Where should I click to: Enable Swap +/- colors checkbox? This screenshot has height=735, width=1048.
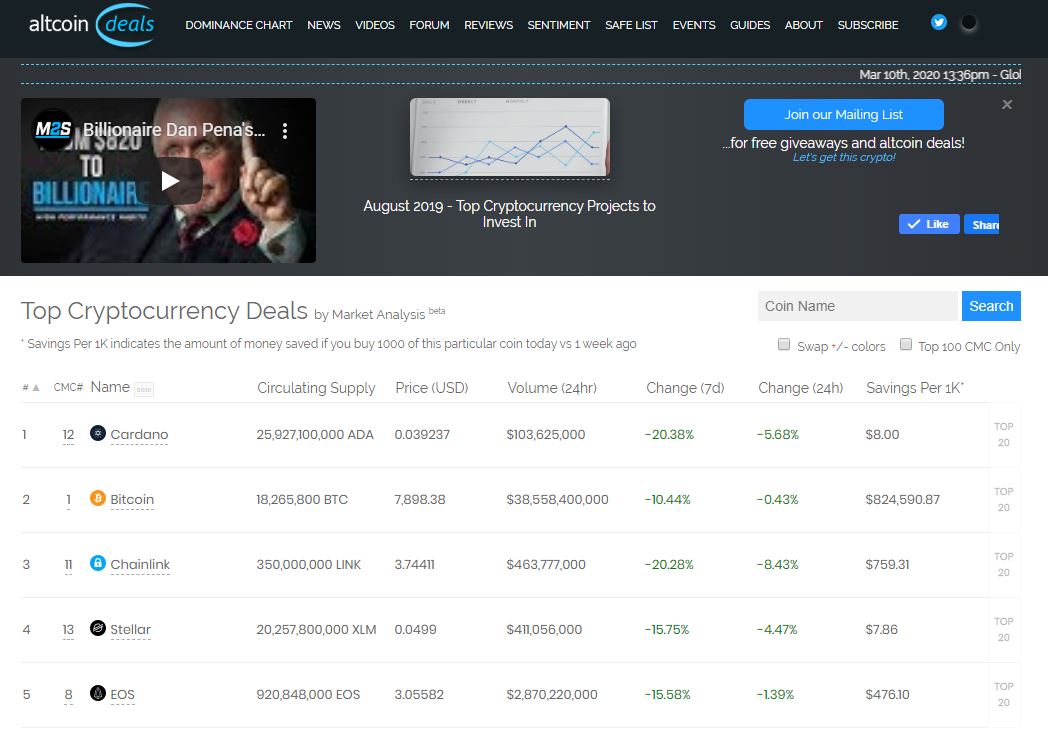click(784, 345)
